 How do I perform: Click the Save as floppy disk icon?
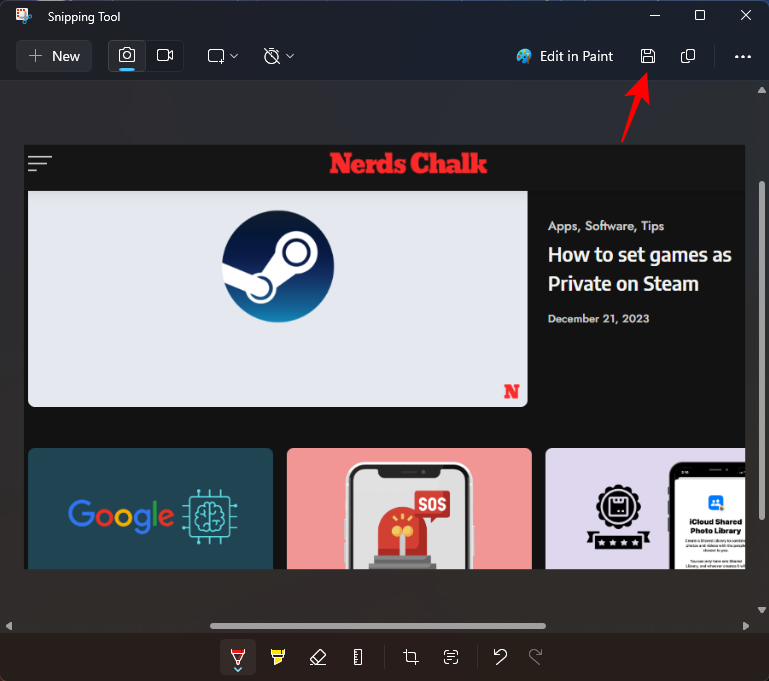(648, 56)
